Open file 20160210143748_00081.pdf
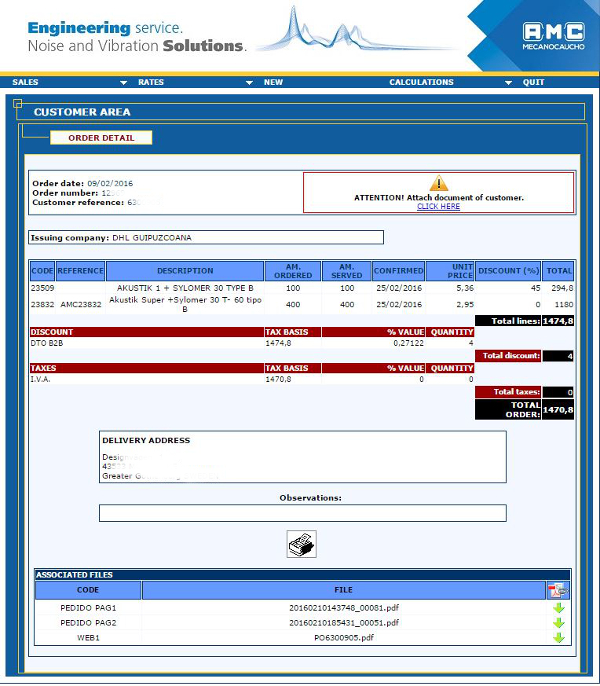The width and height of the screenshot is (600, 686). (x=344, y=608)
